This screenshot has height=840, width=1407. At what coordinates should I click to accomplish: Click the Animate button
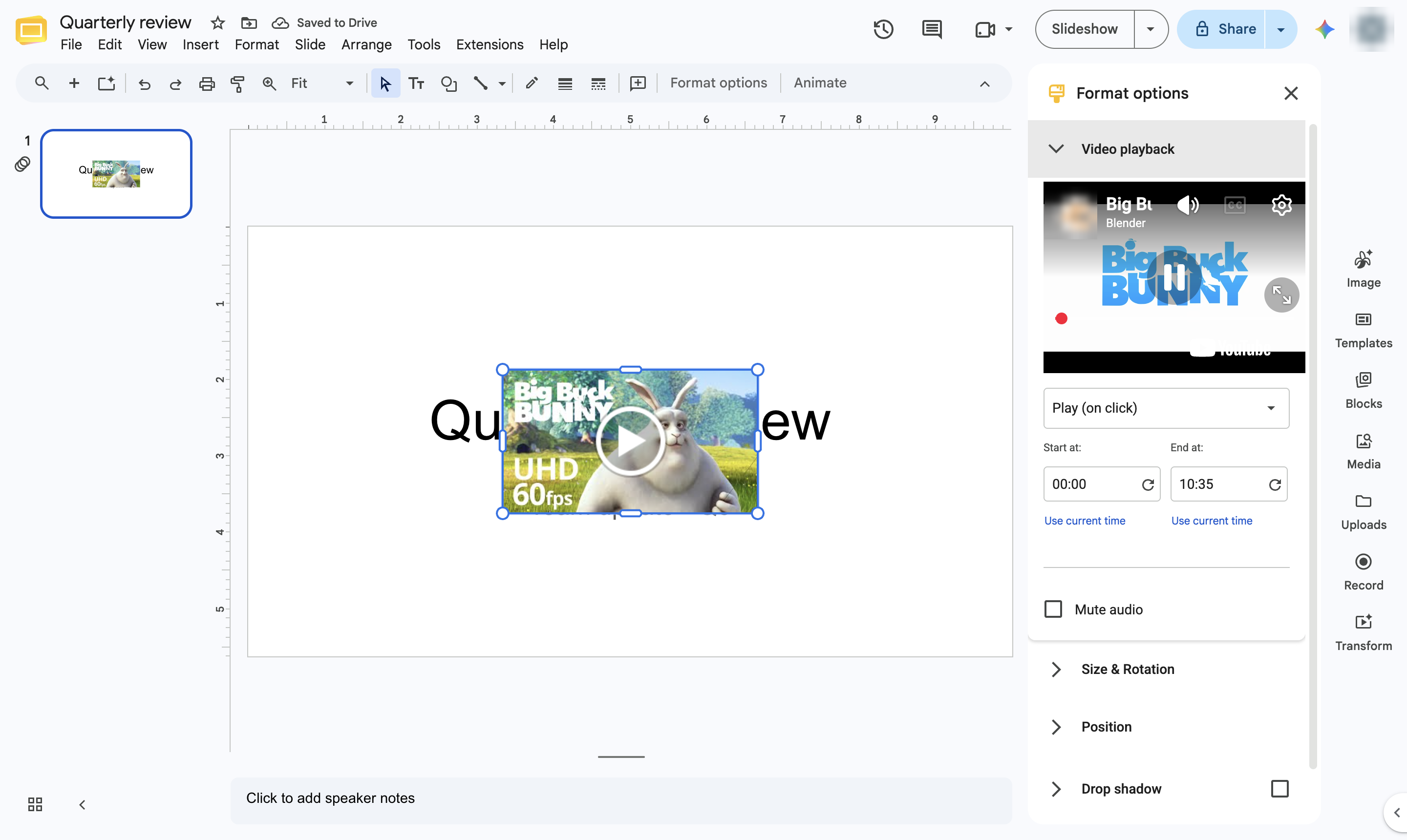click(820, 83)
